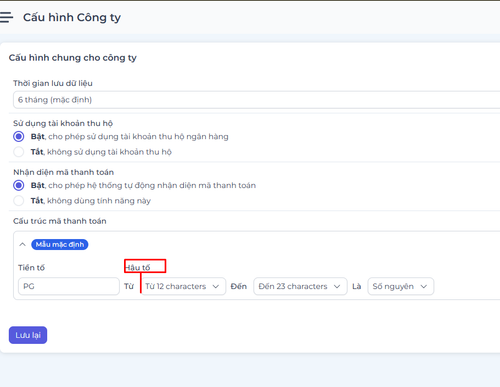Click the 'Mẫu mặc định' badge
The height and width of the screenshot is (387, 500).
[x=60, y=244]
